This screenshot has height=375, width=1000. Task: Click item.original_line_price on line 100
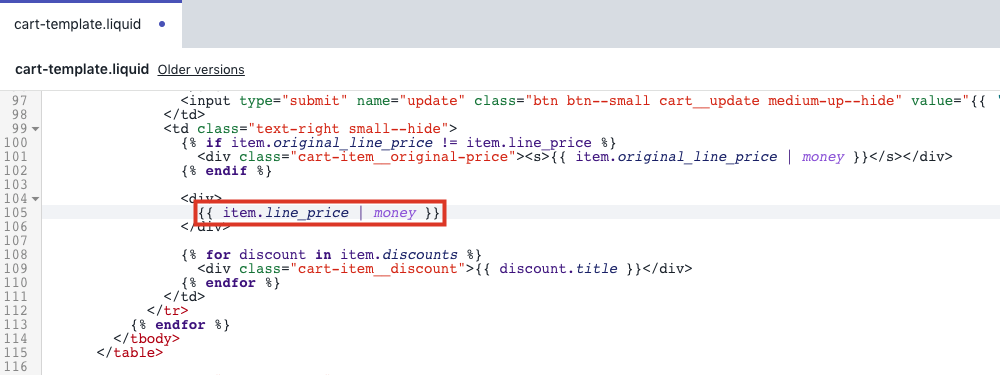pyautogui.click(x=332, y=143)
